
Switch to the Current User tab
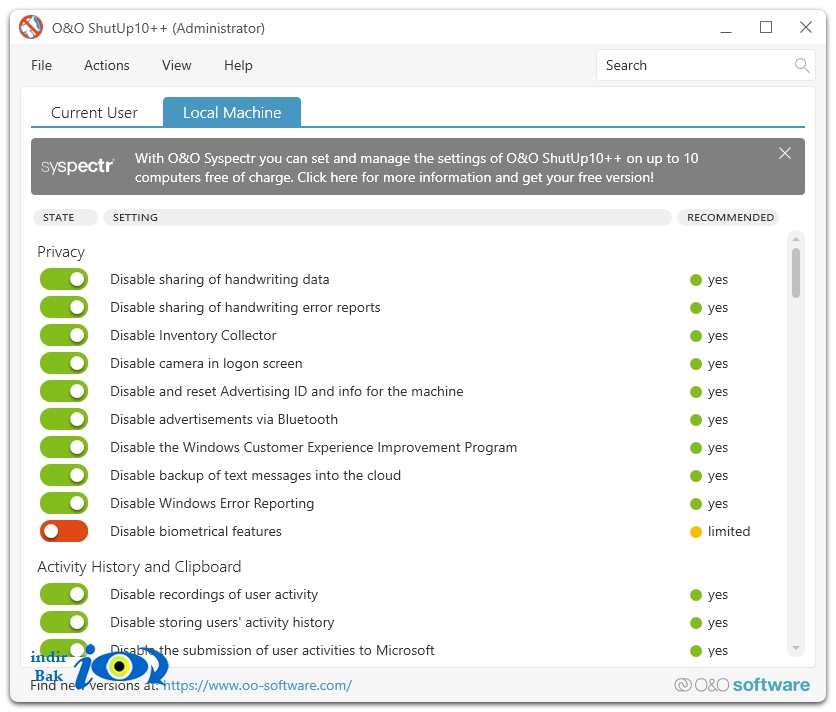point(94,113)
